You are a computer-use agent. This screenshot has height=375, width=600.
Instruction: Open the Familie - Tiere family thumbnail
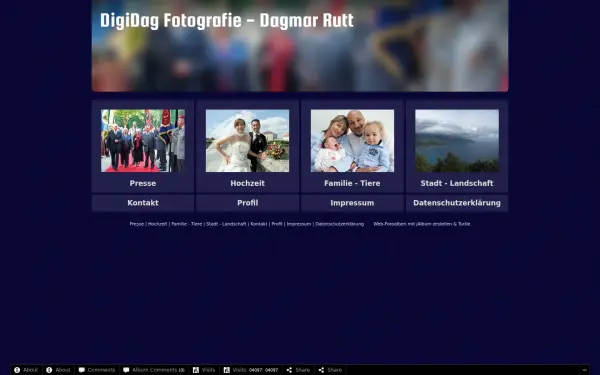[352, 141]
